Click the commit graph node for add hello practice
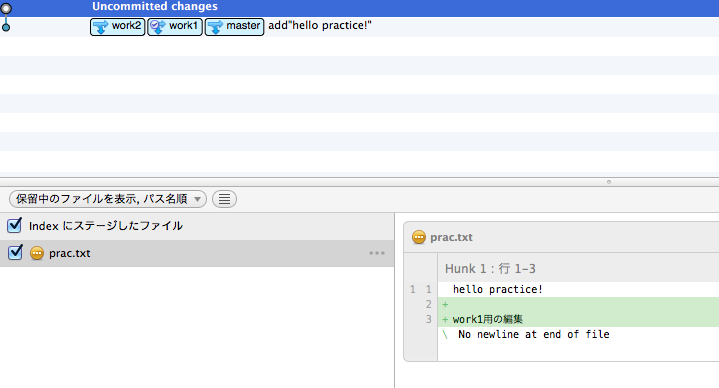Viewport: 719px width, 388px height. coord(6,28)
